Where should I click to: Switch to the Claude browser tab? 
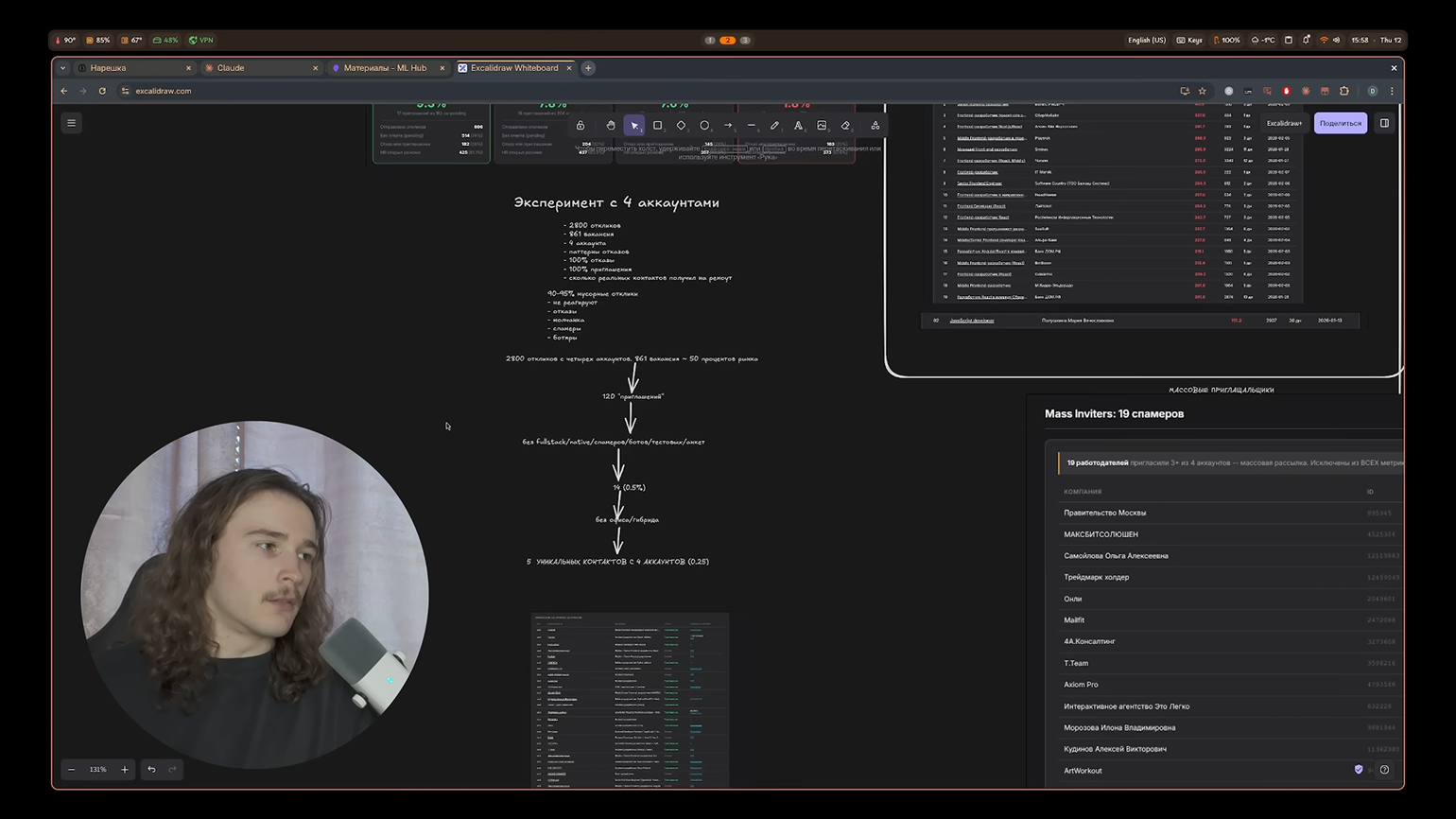pyautogui.click(x=231, y=68)
